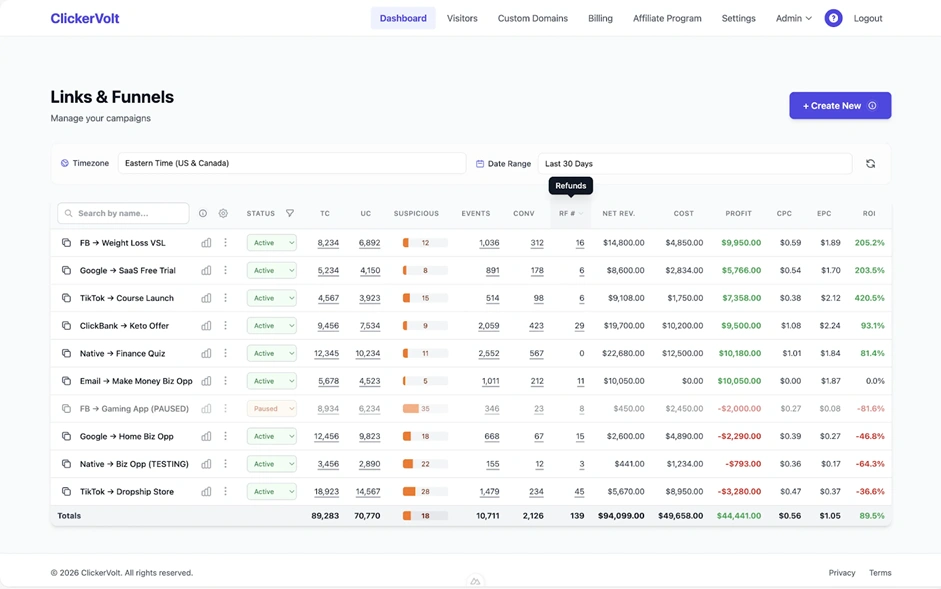Open three-dot menu for TikTok → Course Launch

[x=226, y=298]
